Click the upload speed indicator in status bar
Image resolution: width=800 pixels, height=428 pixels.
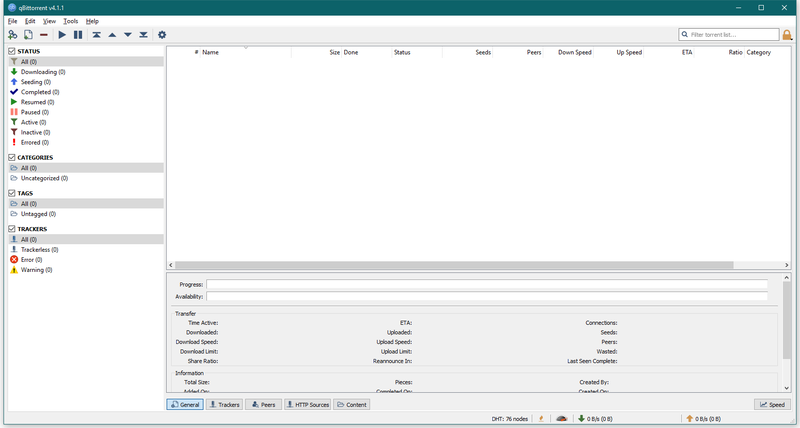703,419
